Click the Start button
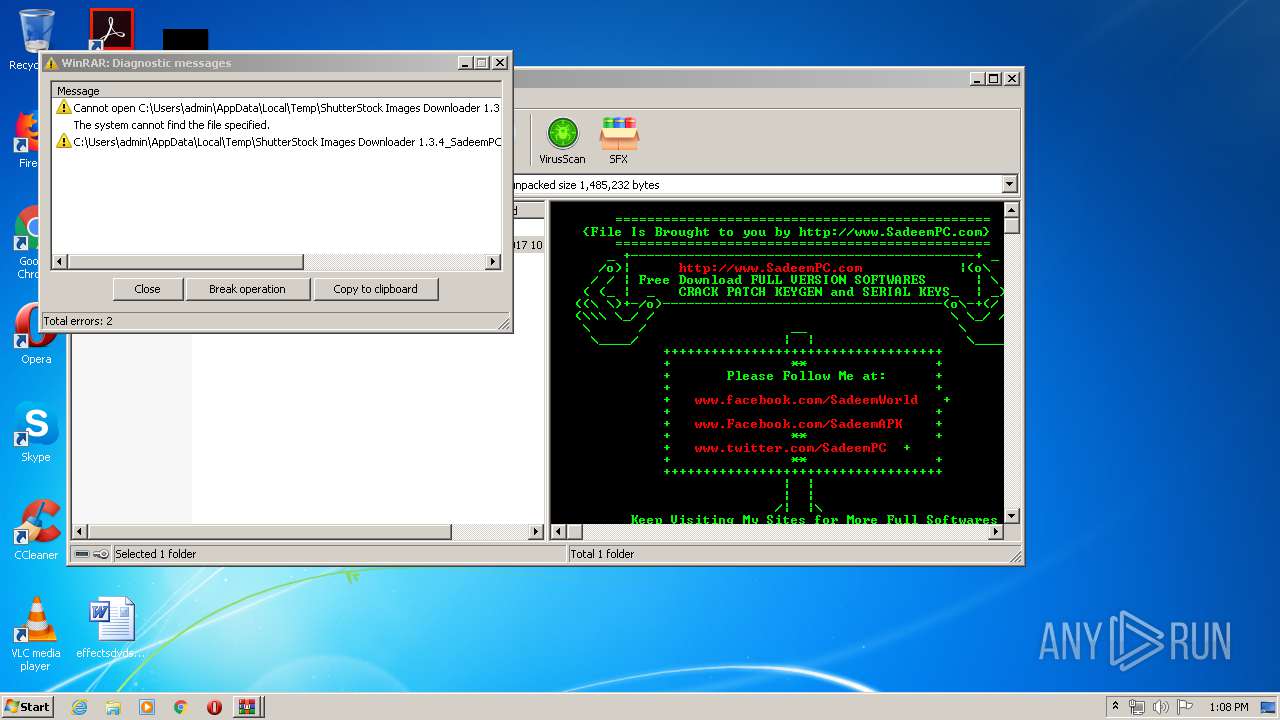 [27, 707]
